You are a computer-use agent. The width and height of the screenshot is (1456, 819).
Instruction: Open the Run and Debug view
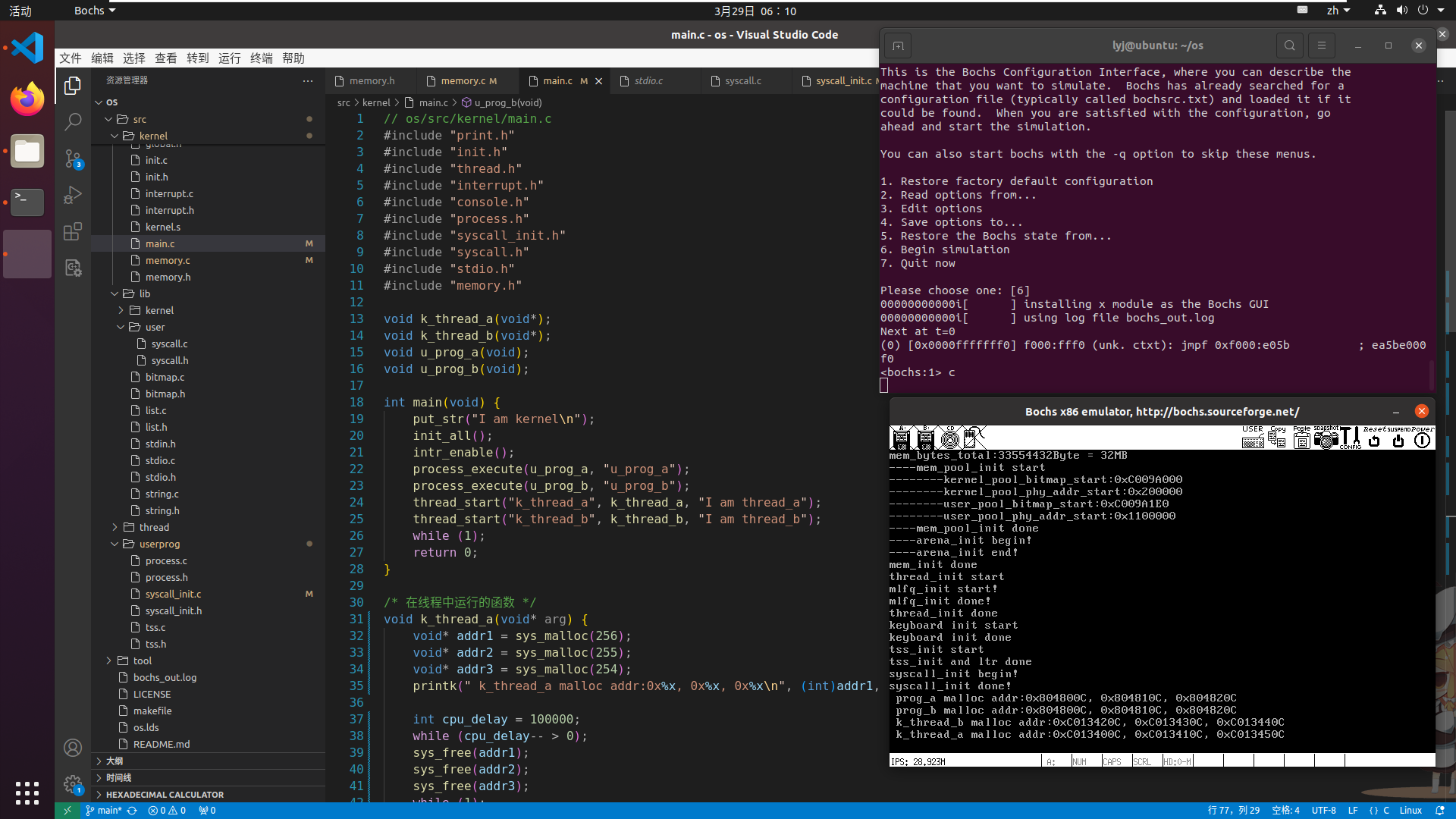pyautogui.click(x=73, y=195)
